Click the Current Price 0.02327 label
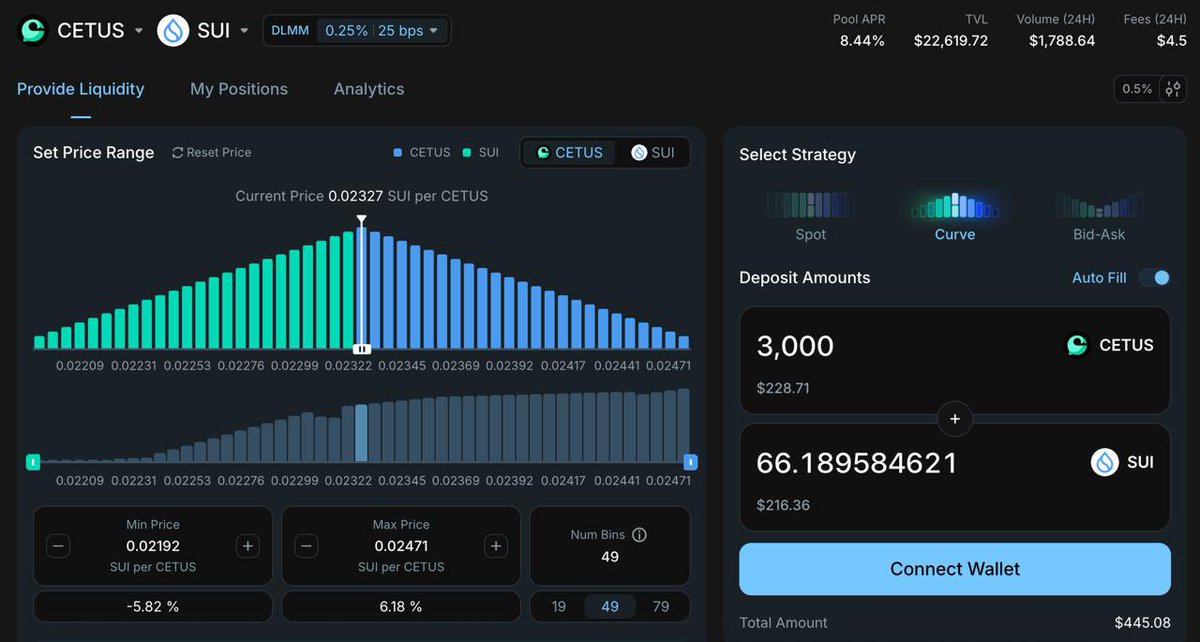 coord(362,196)
